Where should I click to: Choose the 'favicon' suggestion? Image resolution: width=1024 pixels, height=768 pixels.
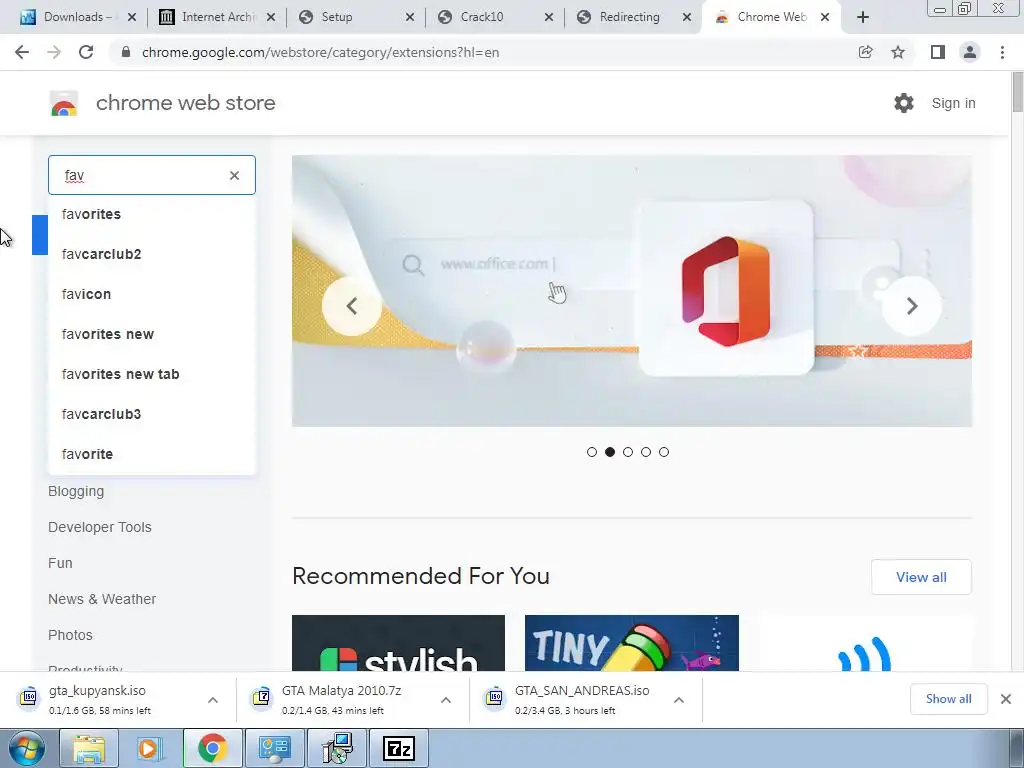pyautogui.click(x=152, y=294)
